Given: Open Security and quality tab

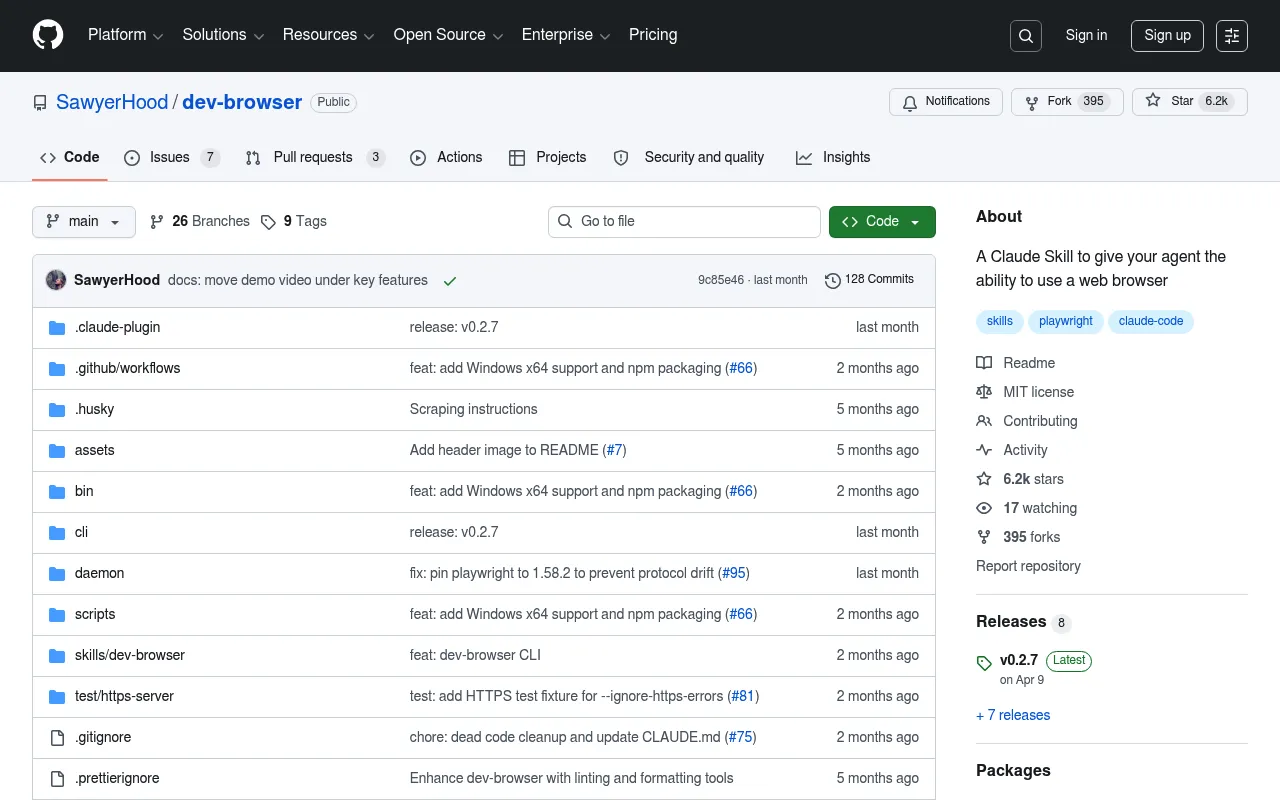Looking at the screenshot, I should point(689,158).
